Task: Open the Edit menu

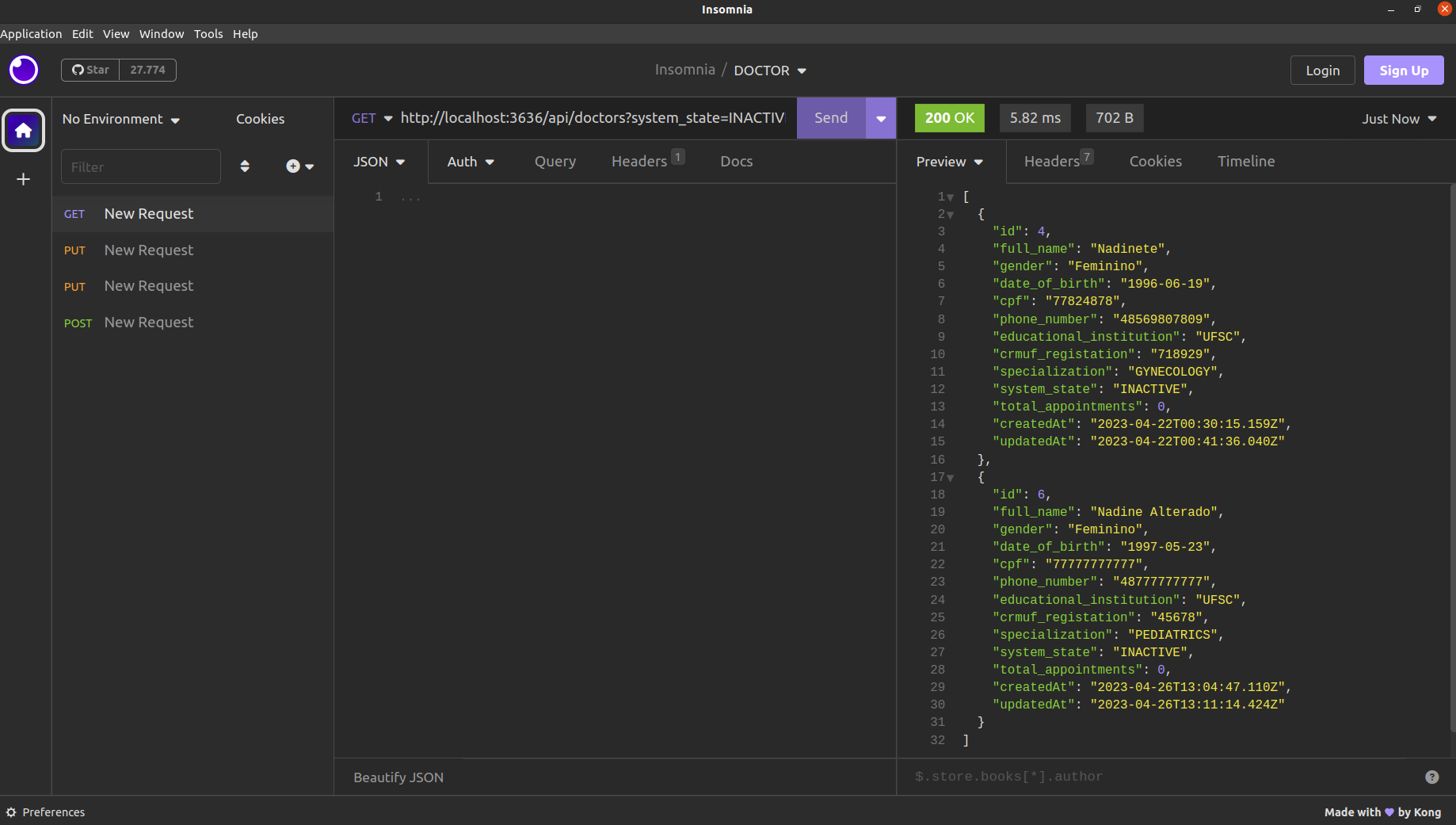Action: pyautogui.click(x=82, y=34)
